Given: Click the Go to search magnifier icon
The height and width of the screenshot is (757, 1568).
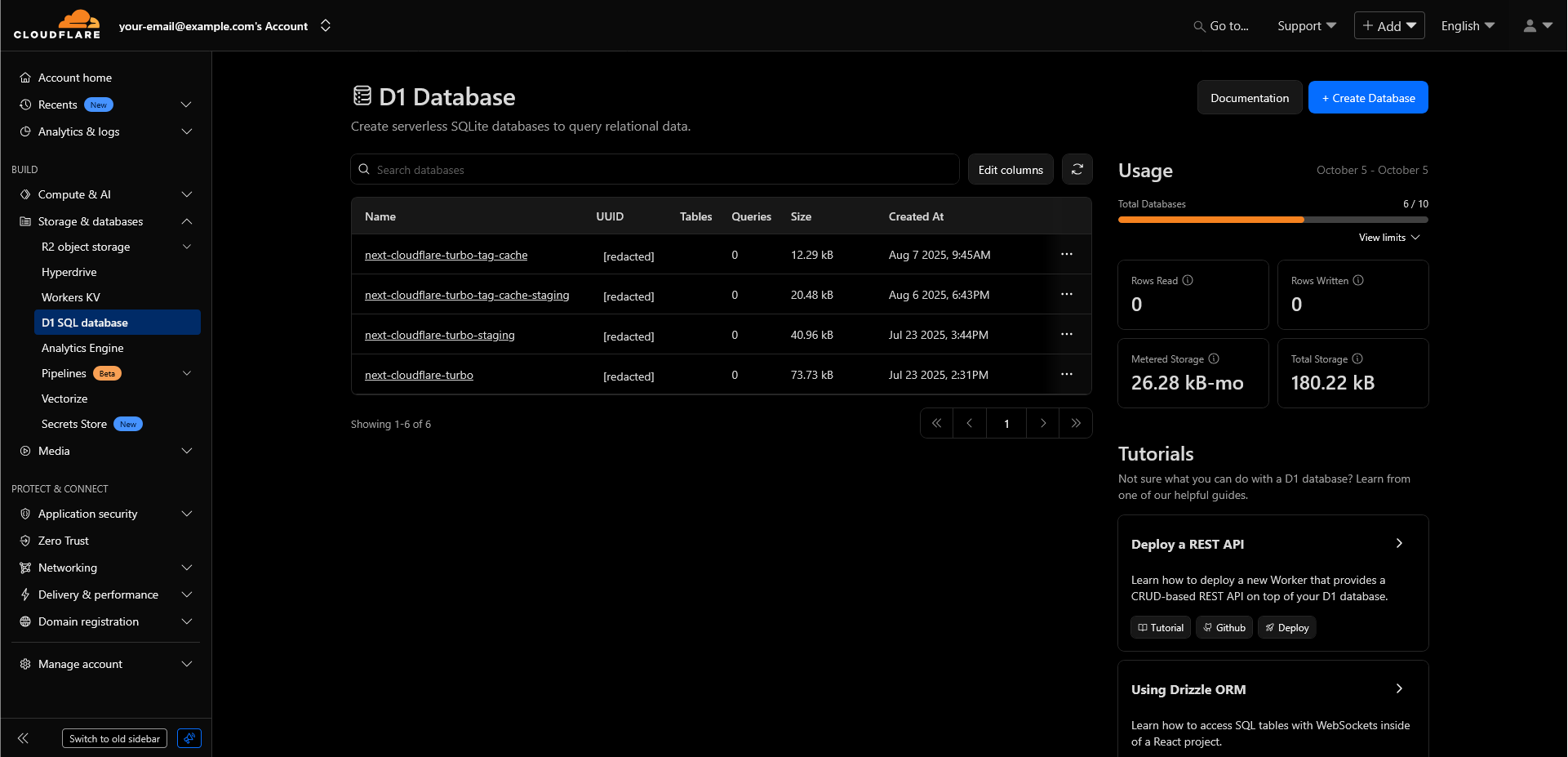Looking at the screenshot, I should point(1199,26).
